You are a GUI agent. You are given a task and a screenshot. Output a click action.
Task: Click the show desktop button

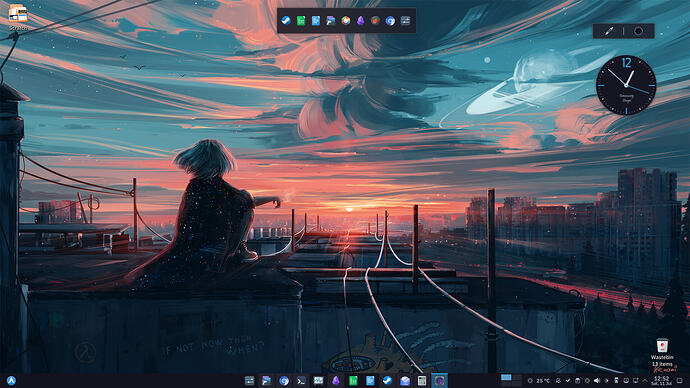point(680,381)
